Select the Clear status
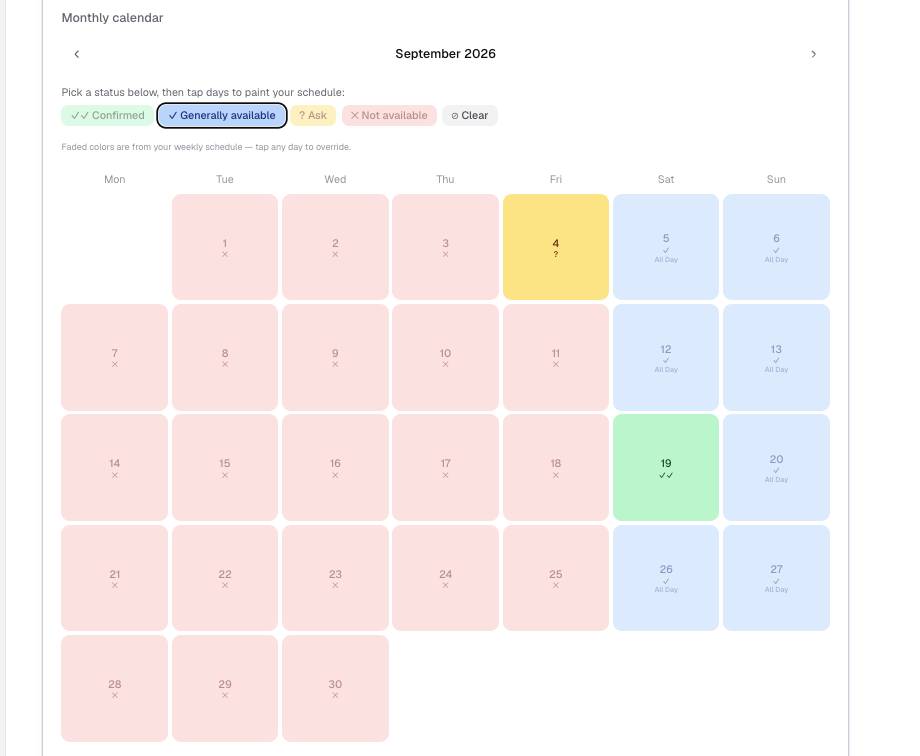Viewport: 920px width, 756px height. tap(469, 116)
